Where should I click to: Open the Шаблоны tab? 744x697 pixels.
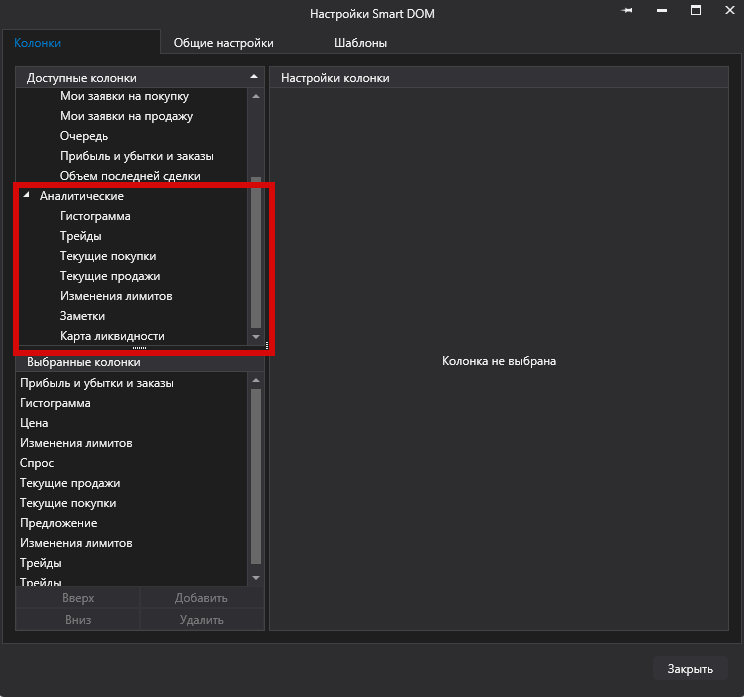(x=360, y=43)
